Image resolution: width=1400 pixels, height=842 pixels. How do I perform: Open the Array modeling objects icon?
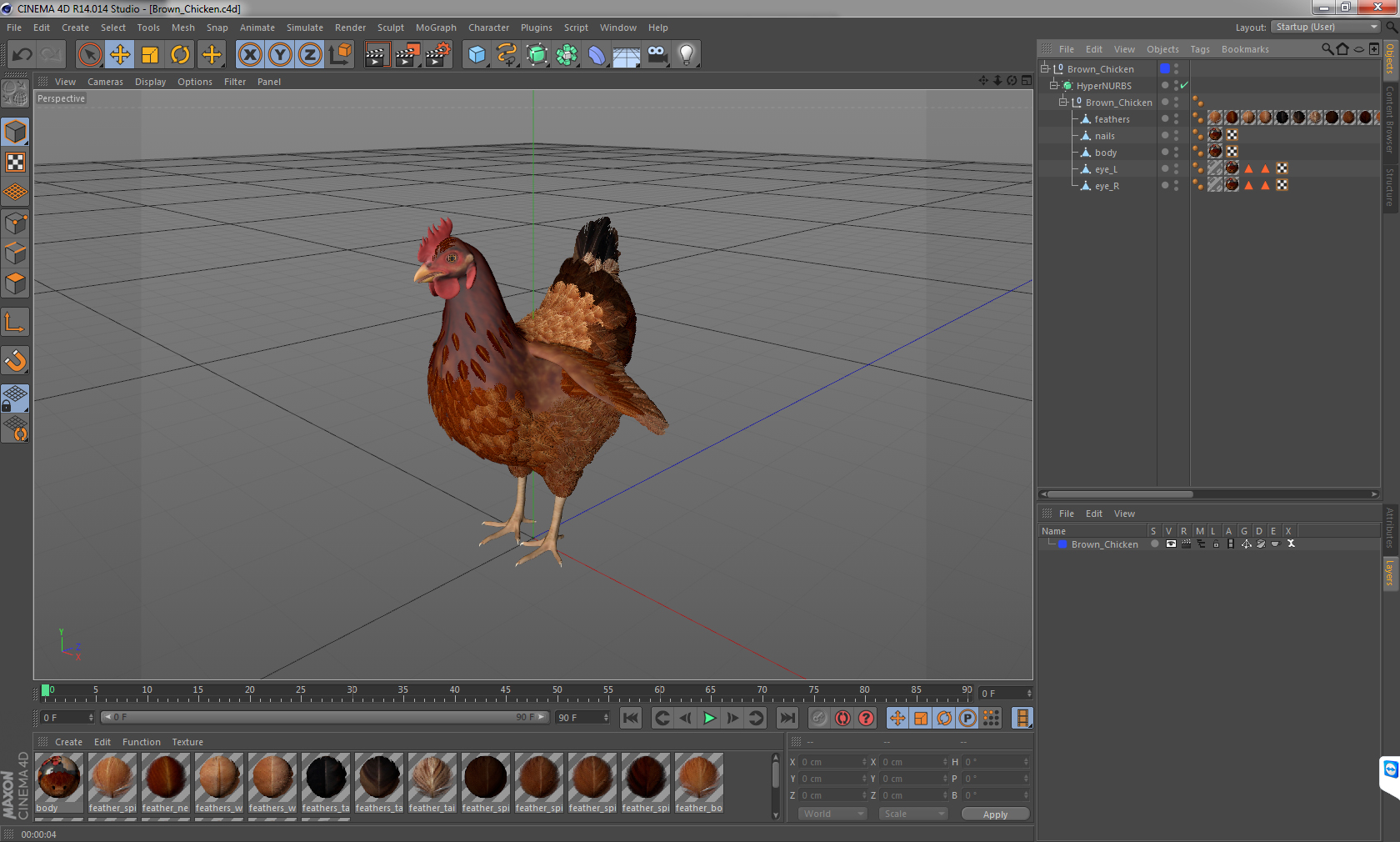567,55
